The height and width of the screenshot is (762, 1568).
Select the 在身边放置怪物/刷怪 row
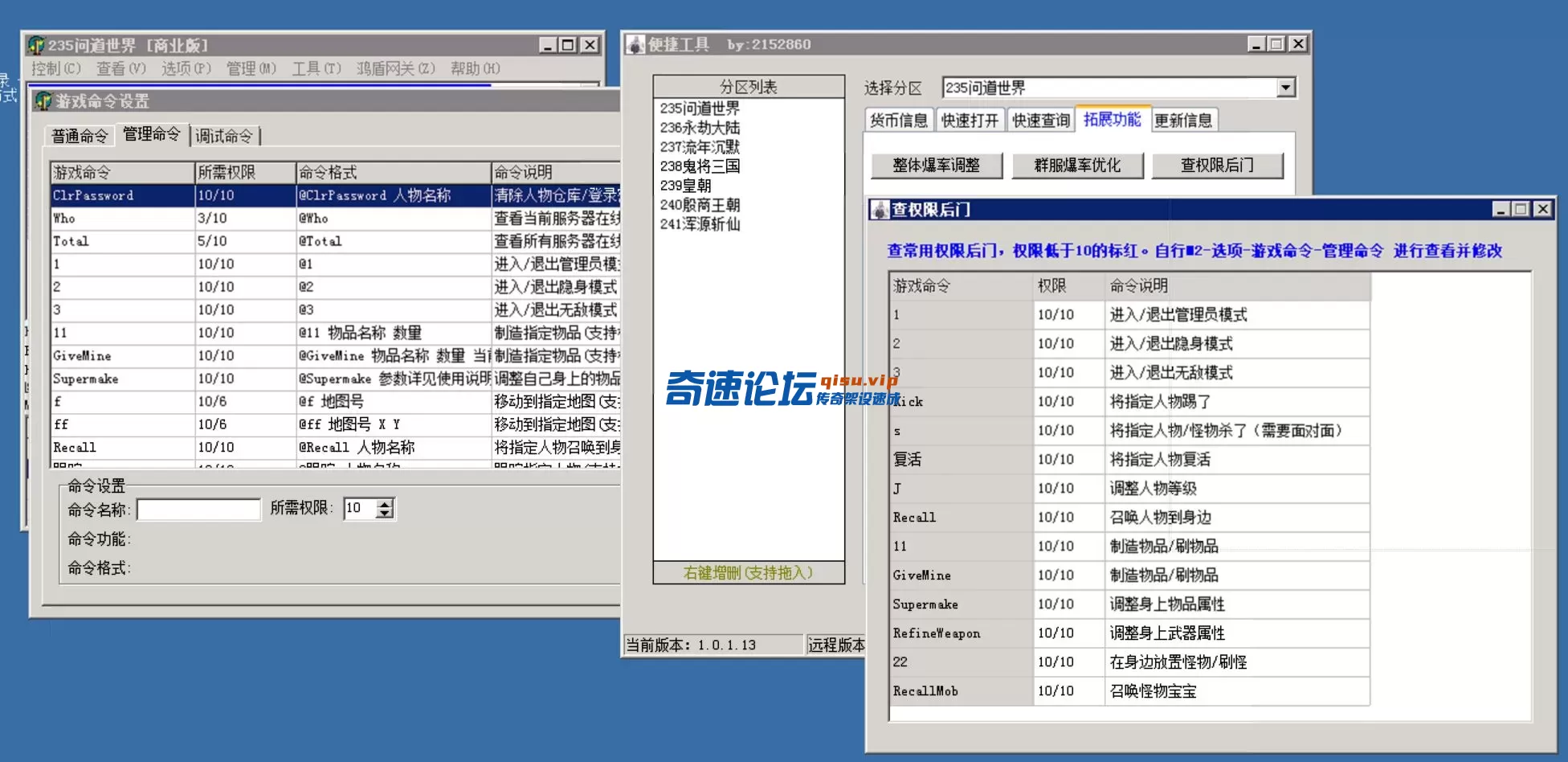click(1130, 662)
